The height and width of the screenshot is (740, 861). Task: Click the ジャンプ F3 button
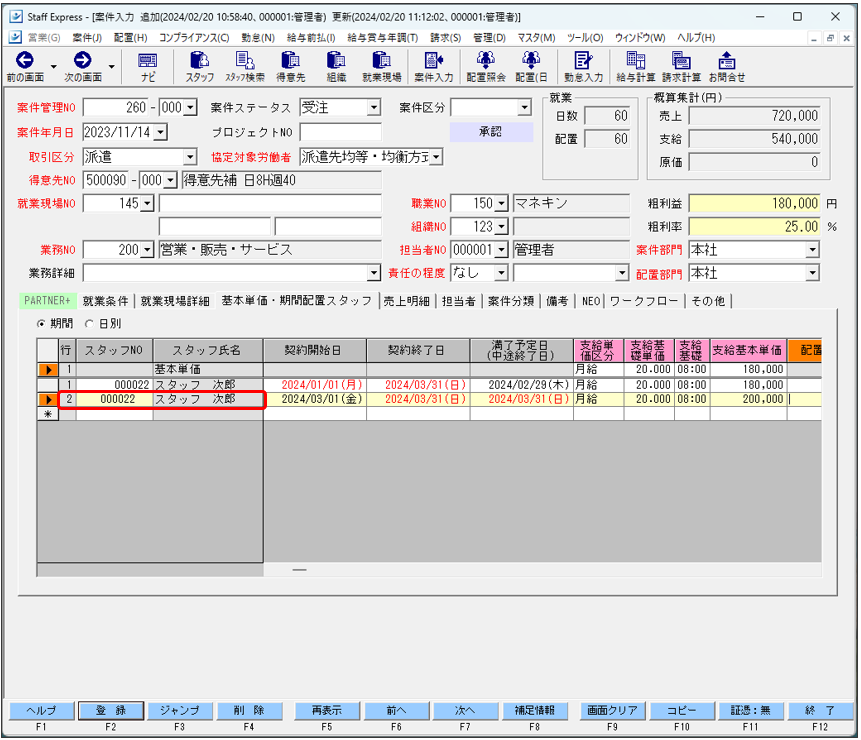tap(180, 710)
